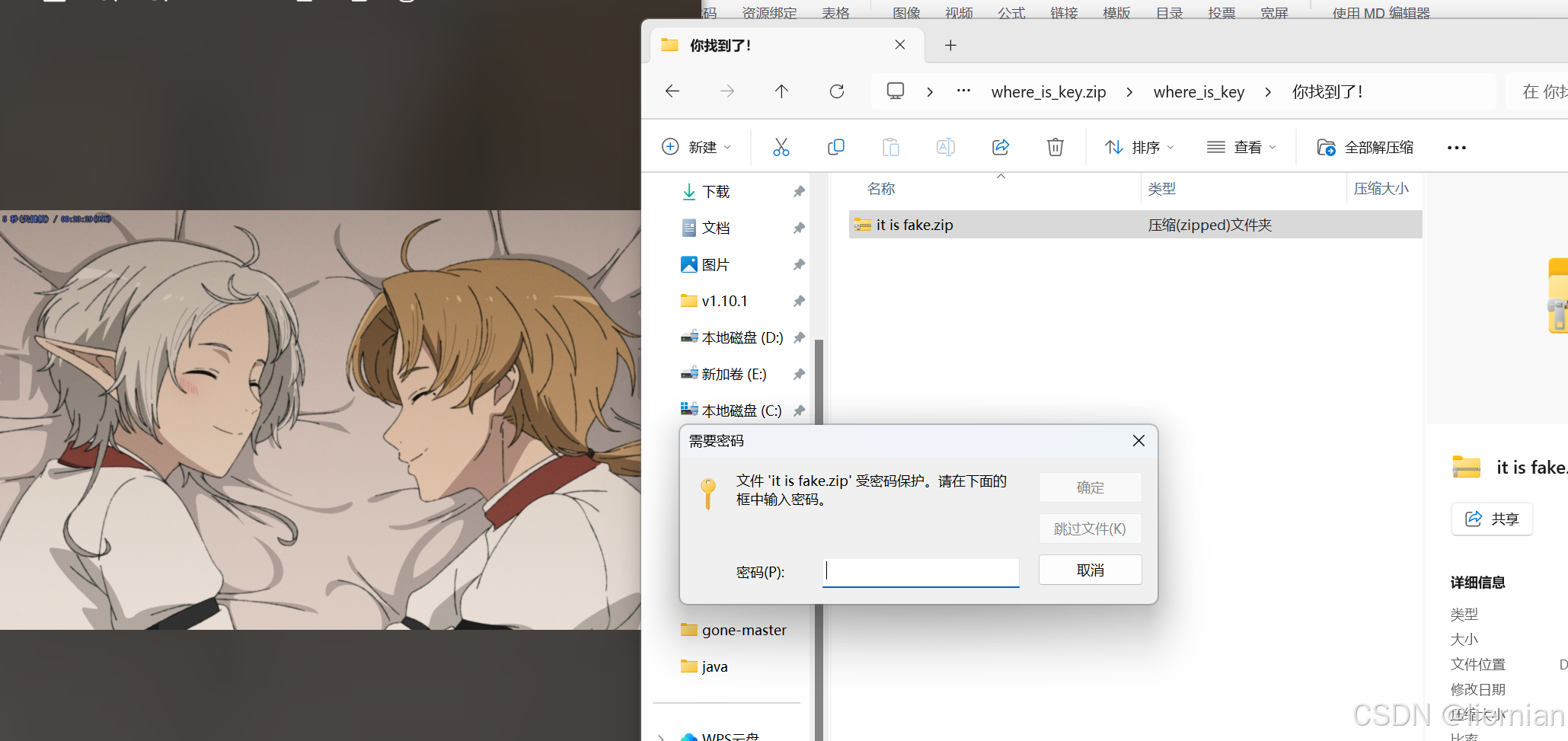Expand chevron after where_is_key.zip breadcrumb
This screenshot has width=1568, height=741.
tap(1129, 92)
